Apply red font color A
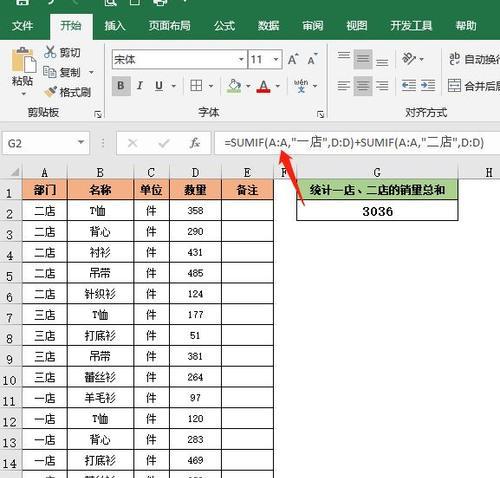Image resolution: width=500 pixels, height=478 pixels. (x=263, y=86)
